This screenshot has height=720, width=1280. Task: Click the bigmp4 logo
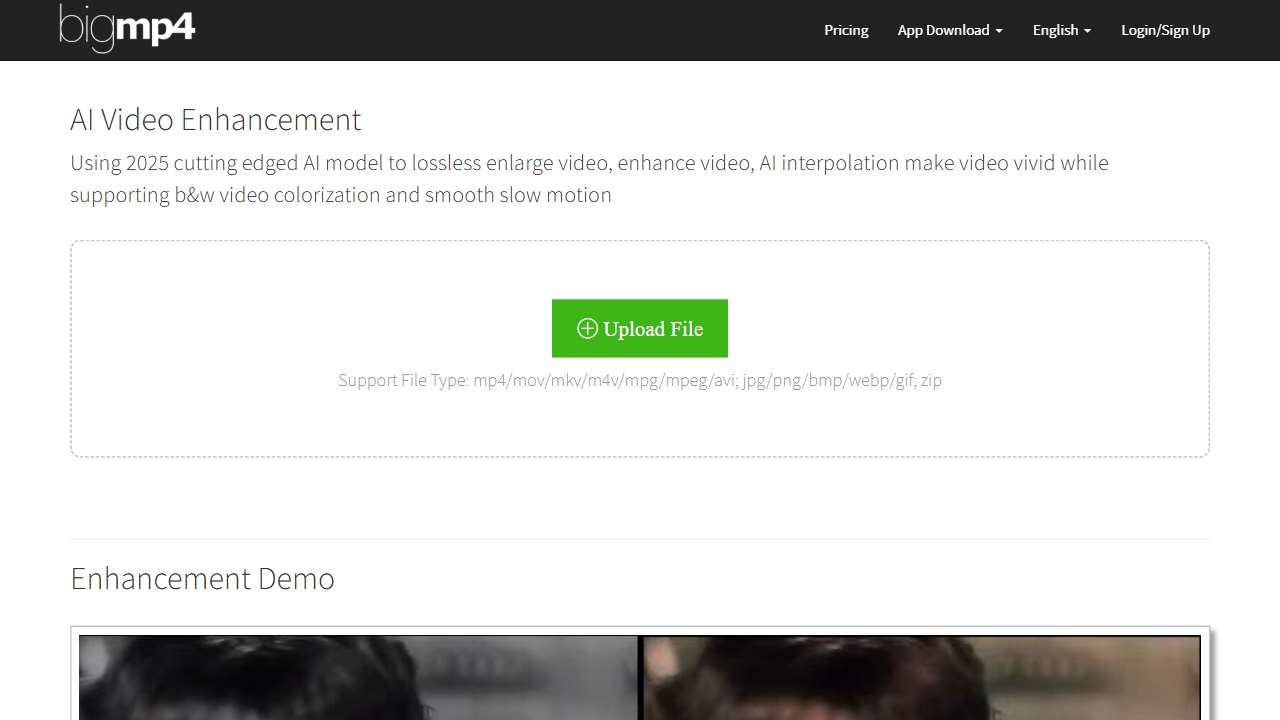[127, 28]
